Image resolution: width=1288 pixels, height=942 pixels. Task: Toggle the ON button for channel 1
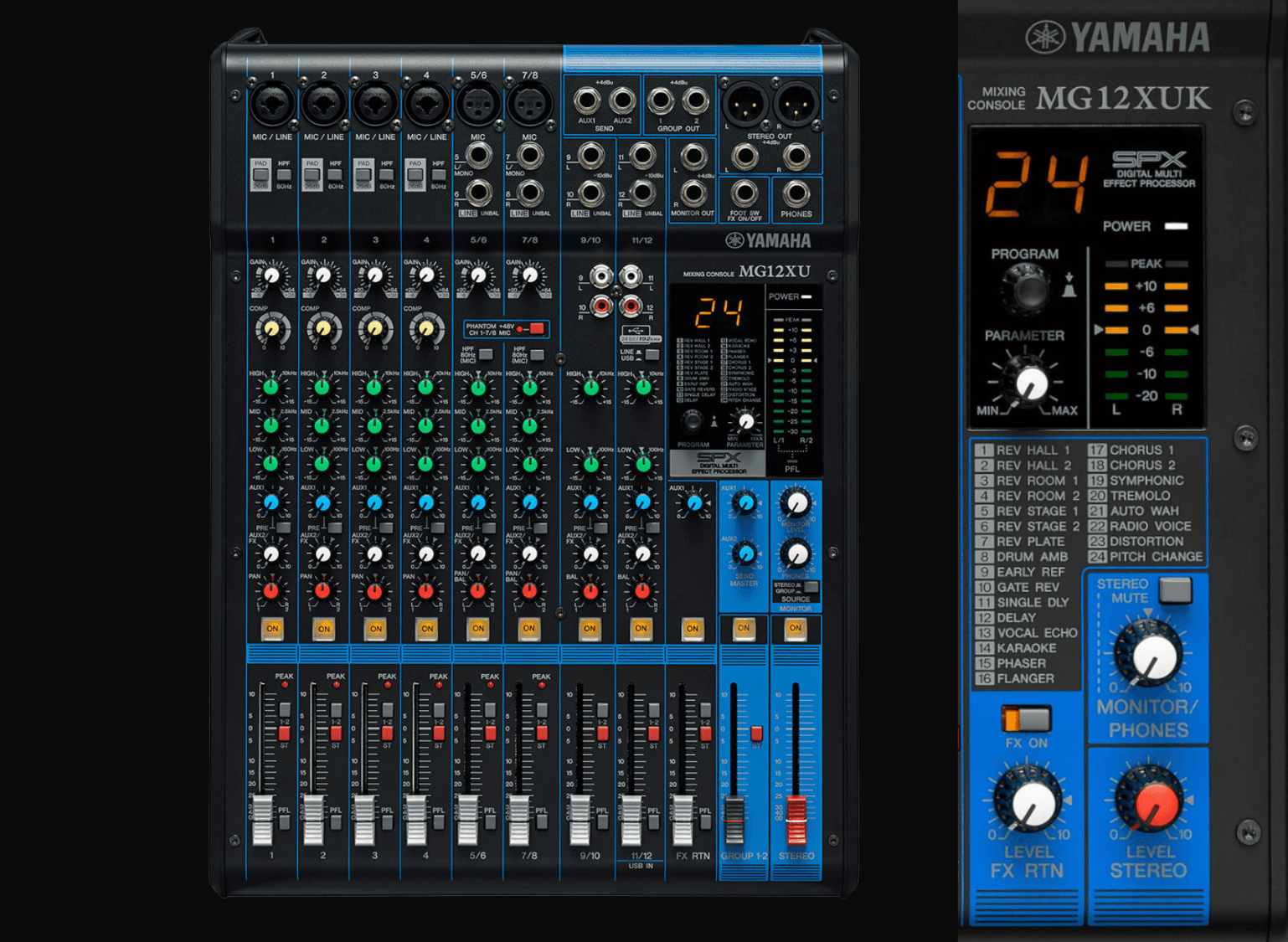[272, 628]
